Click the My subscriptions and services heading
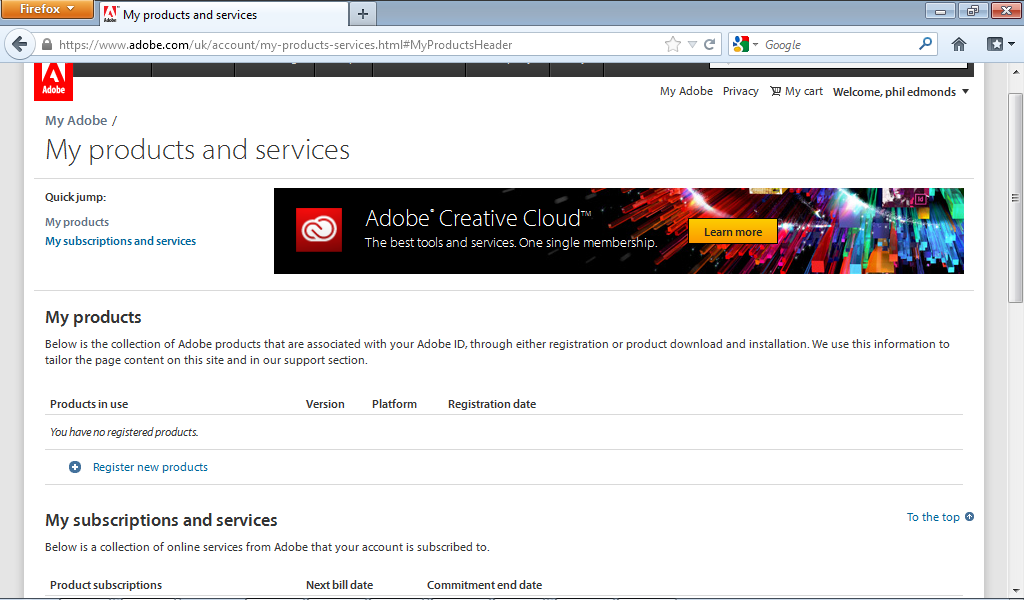Image resolution: width=1024 pixels, height=600 pixels. point(161,520)
